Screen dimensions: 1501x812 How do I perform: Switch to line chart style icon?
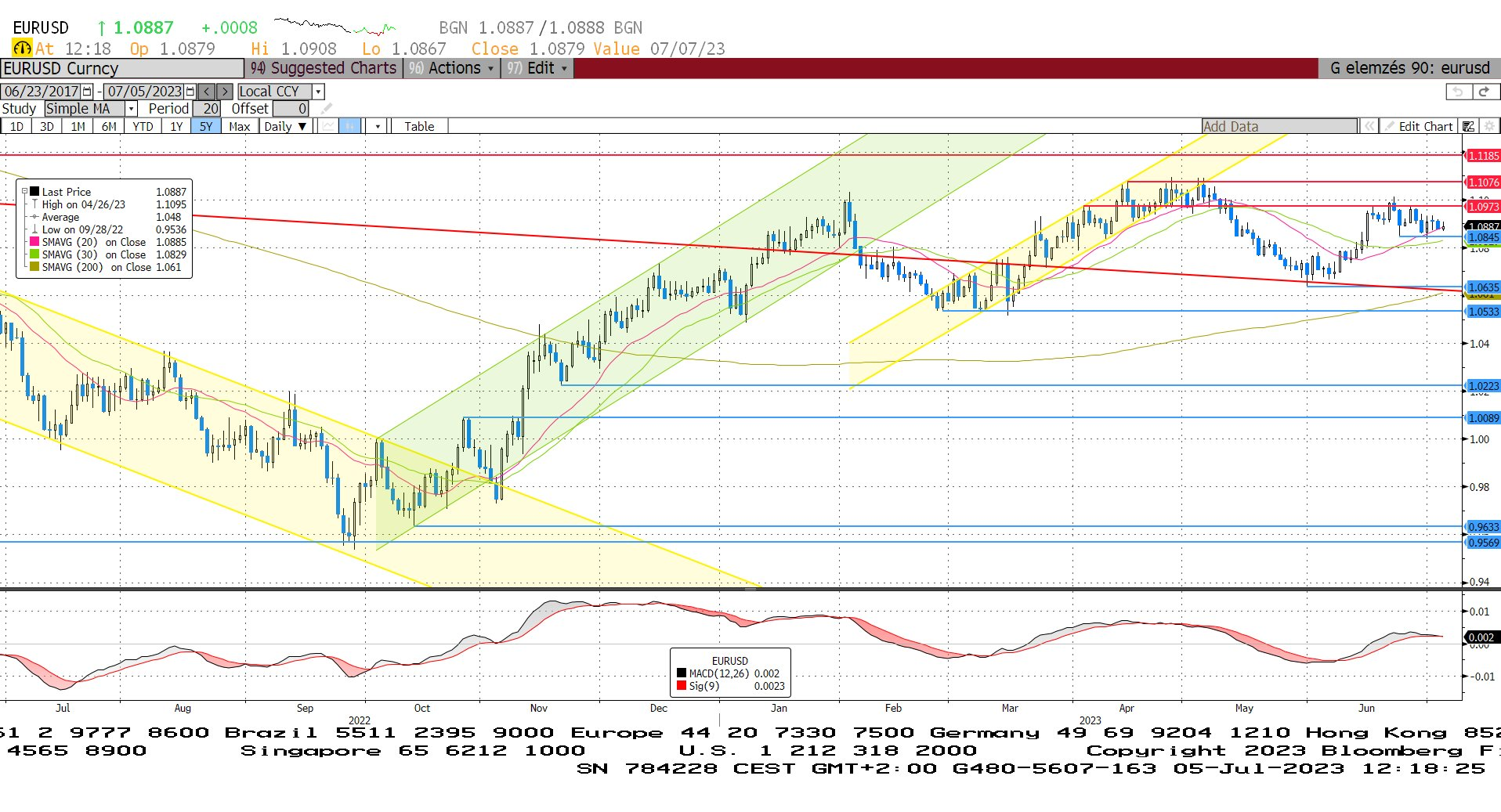click(329, 126)
